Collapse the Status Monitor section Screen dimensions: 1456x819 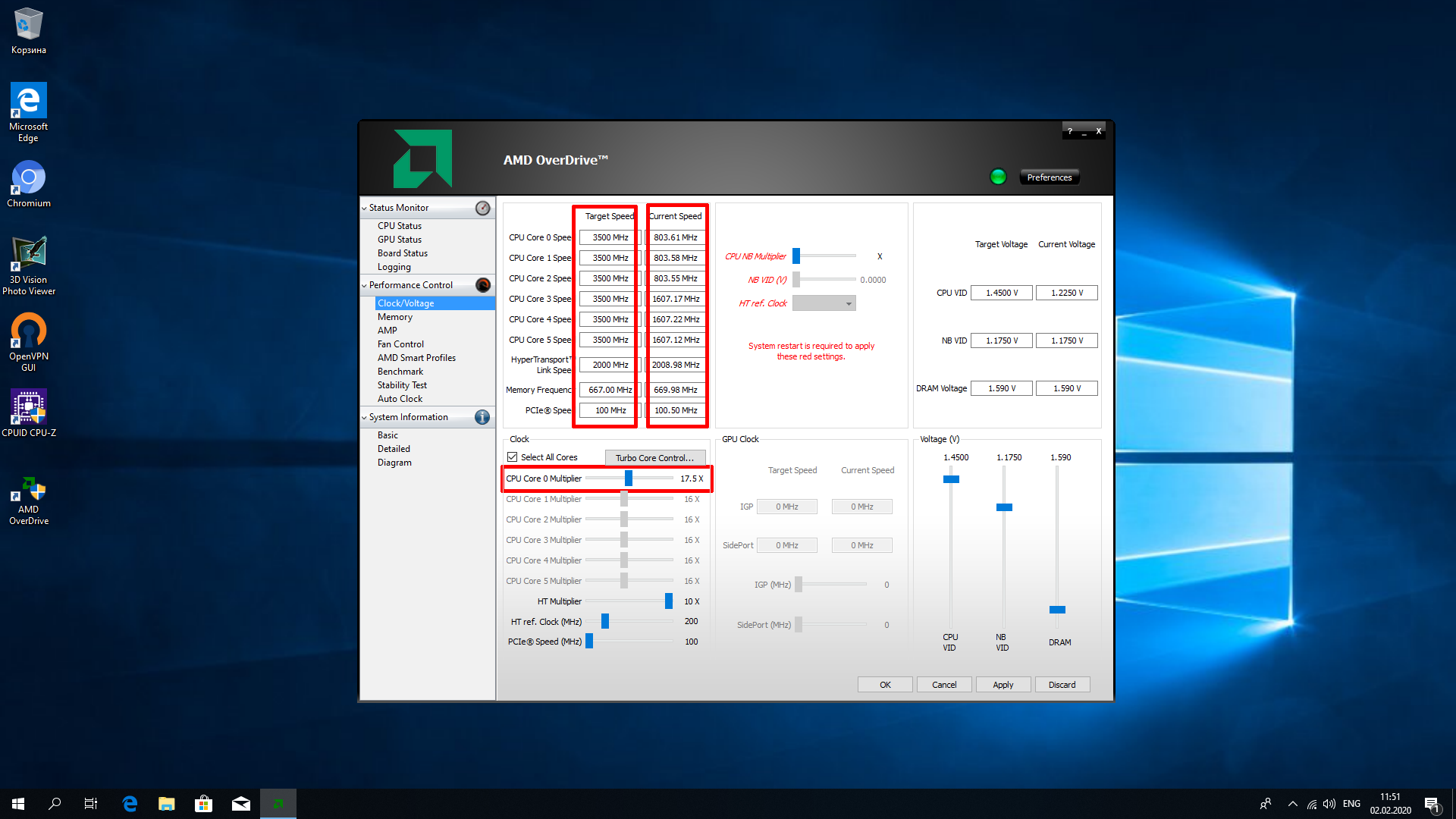[365, 208]
